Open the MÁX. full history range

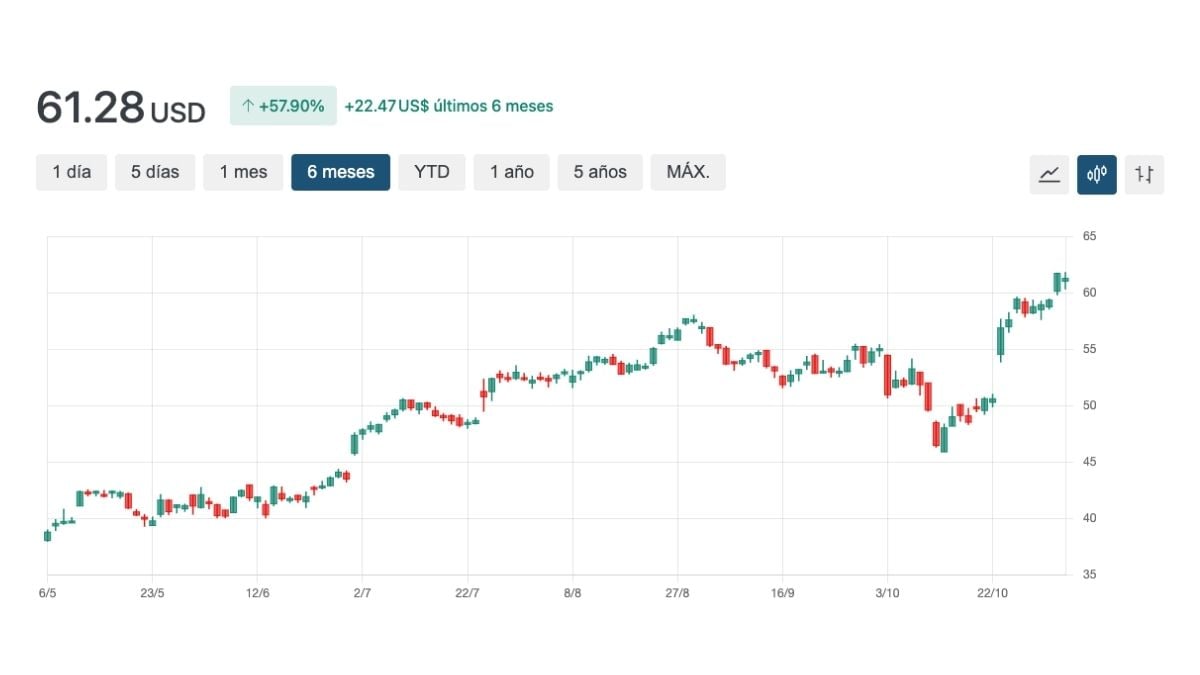tap(688, 172)
